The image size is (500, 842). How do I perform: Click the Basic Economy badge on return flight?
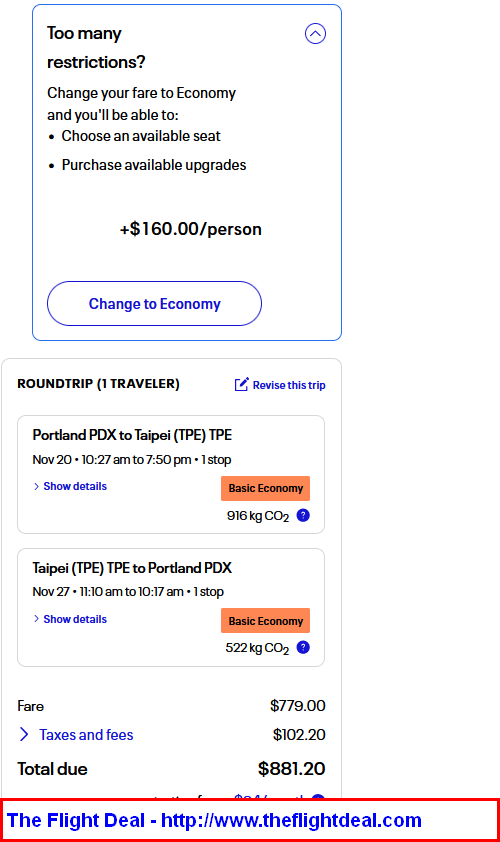[265, 621]
